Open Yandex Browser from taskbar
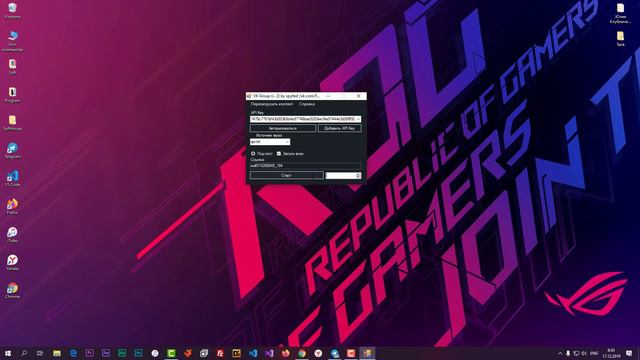This screenshot has width=640, height=360. pyautogui.click(x=318, y=353)
